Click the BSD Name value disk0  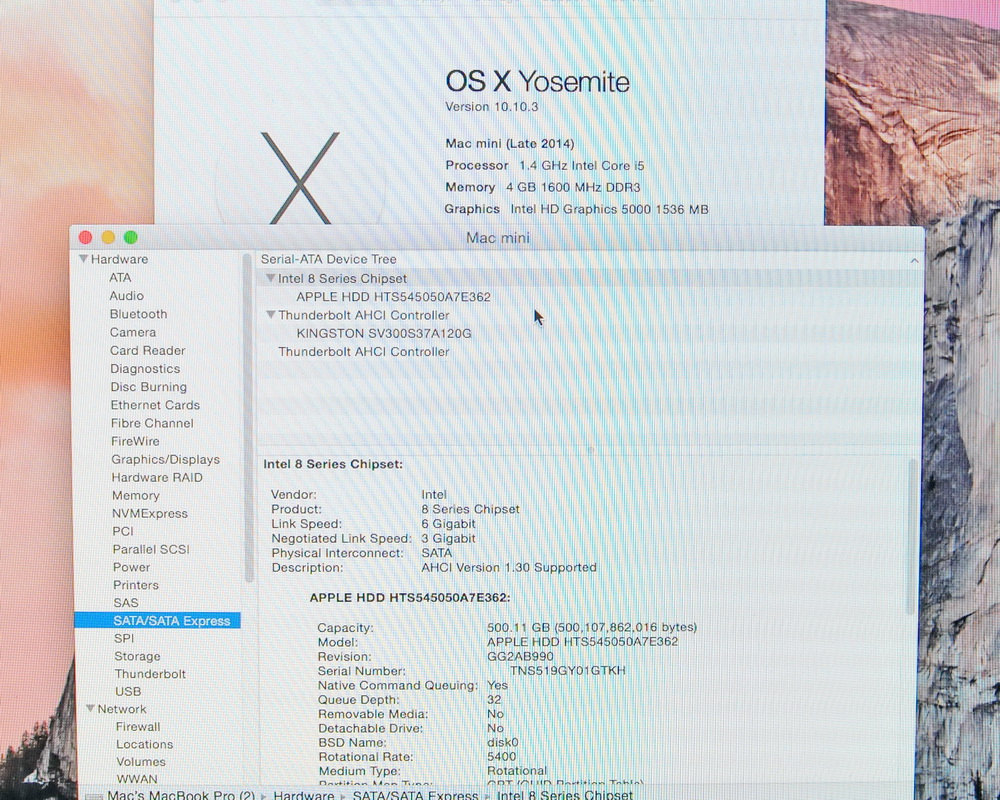coord(503,743)
